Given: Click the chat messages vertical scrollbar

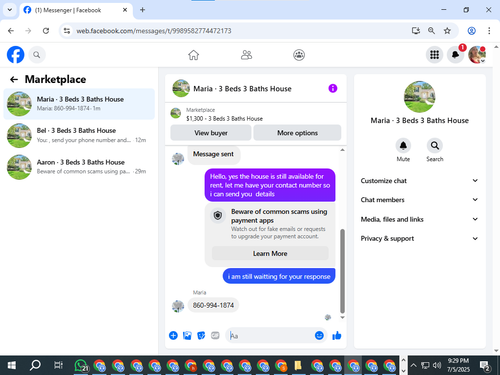Looking at the screenshot, I should (x=342, y=271).
